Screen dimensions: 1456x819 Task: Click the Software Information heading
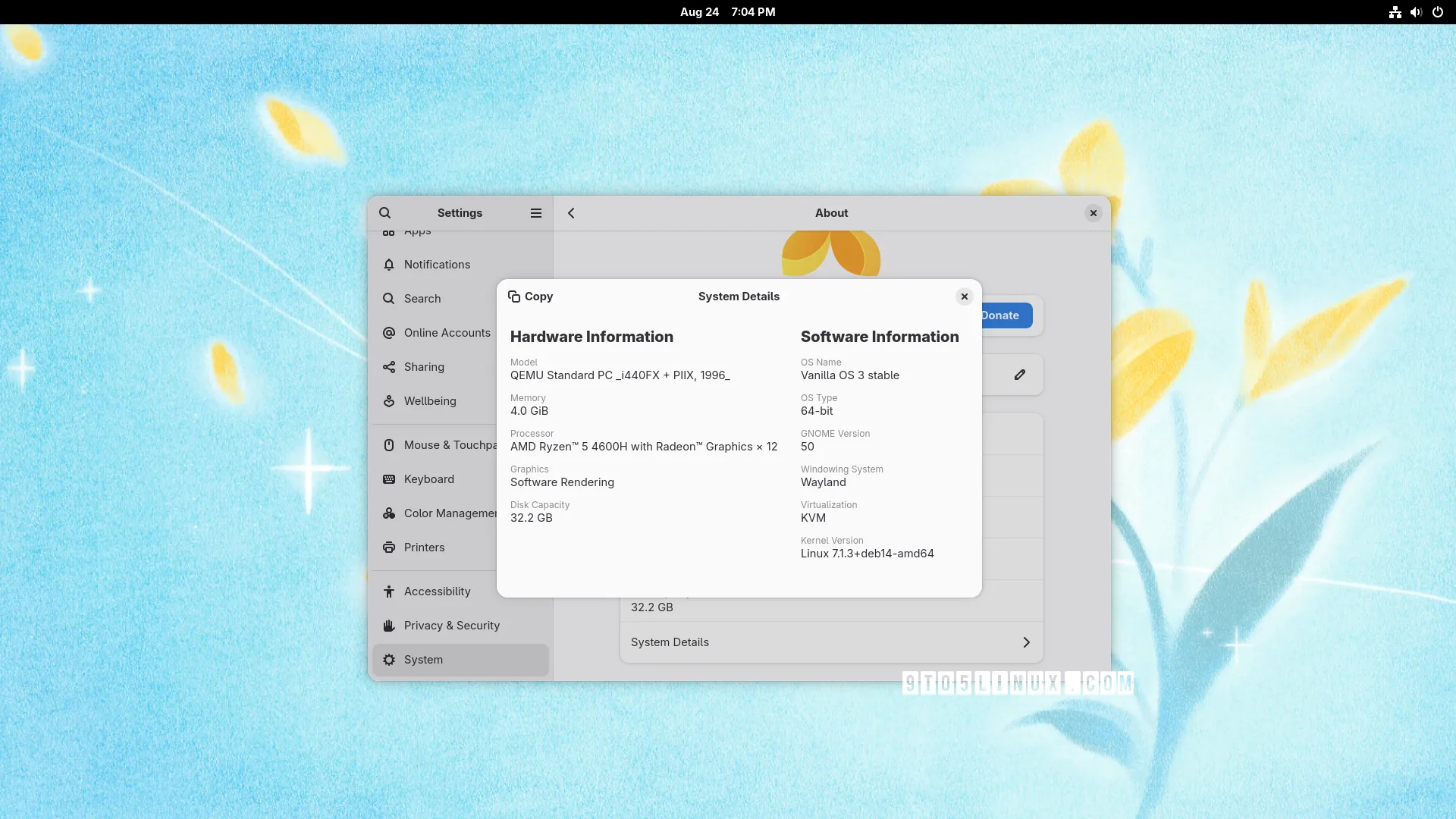(x=880, y=337)
